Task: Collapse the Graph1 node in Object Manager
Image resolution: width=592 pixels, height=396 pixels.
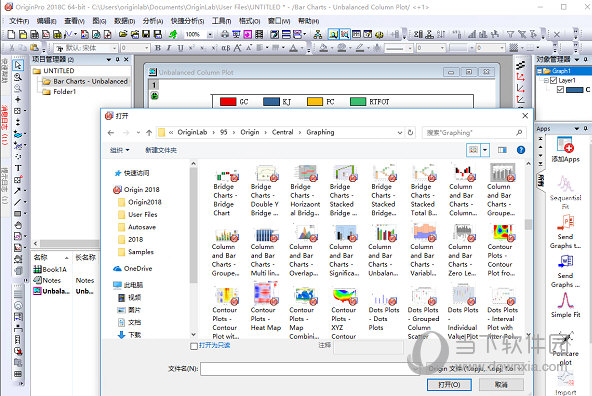Action: click(x=540, y=71)
